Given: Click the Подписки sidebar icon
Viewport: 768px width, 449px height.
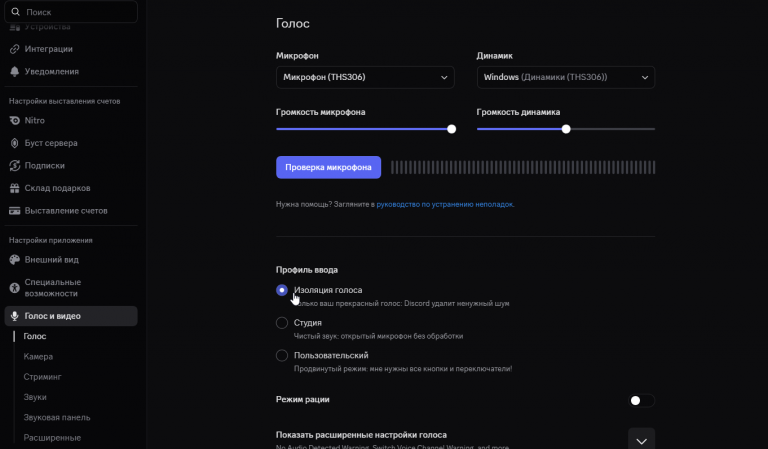Looking at the screenshot, I should click(15, 166).
